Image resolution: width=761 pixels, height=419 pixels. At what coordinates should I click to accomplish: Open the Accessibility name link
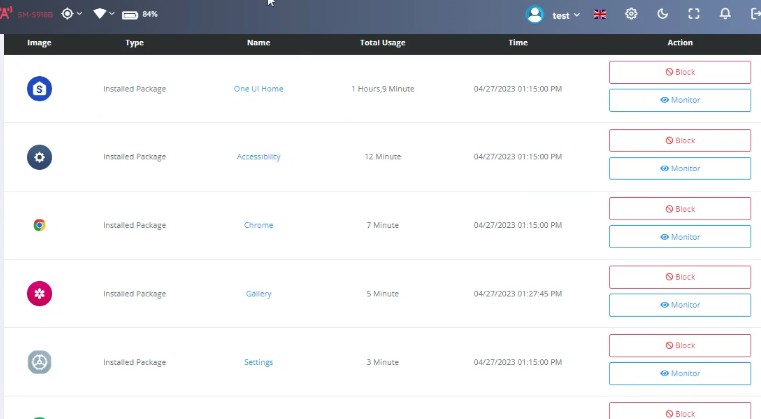pos(258,157)
